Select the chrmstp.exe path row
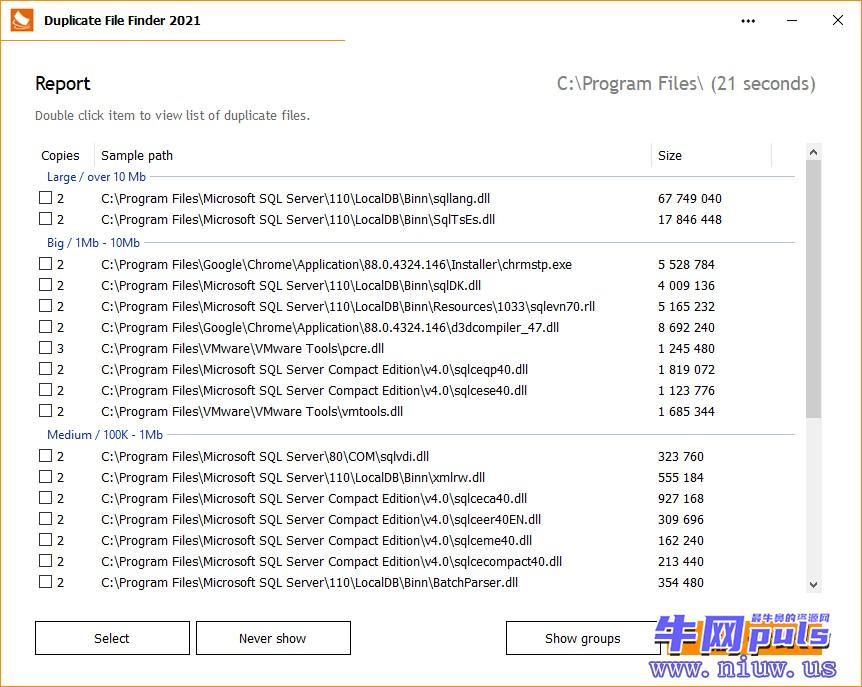This screenshot has height=687, width=862. (x=336, y=264)
